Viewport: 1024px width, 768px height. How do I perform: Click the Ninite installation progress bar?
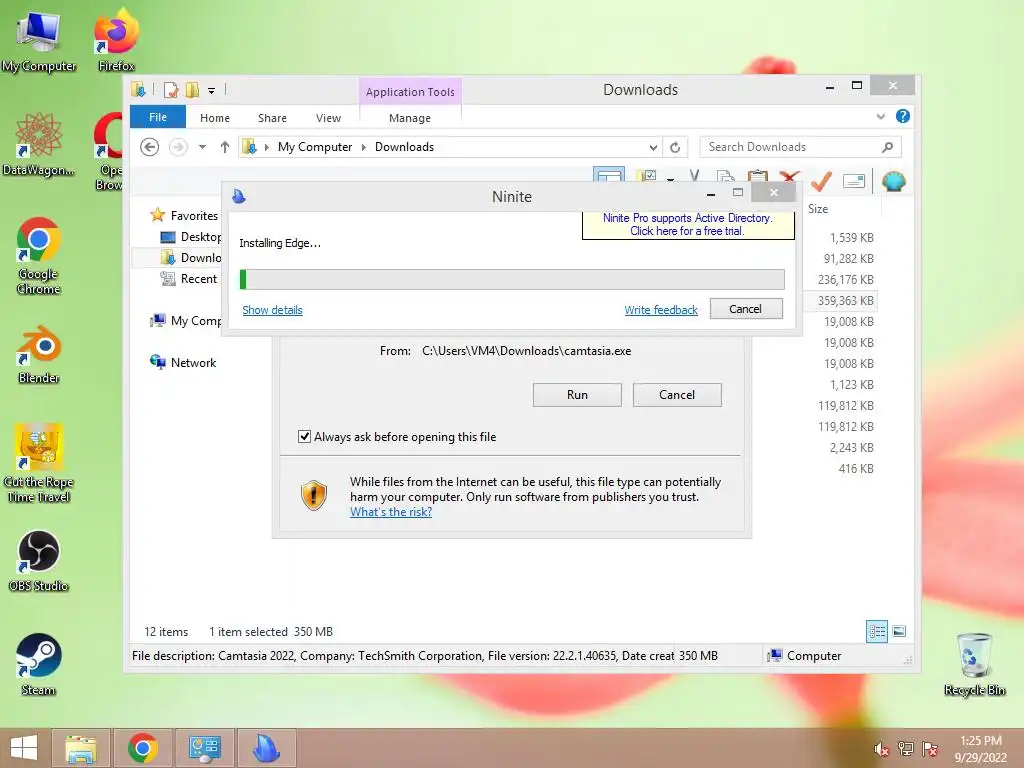point(512,280)
